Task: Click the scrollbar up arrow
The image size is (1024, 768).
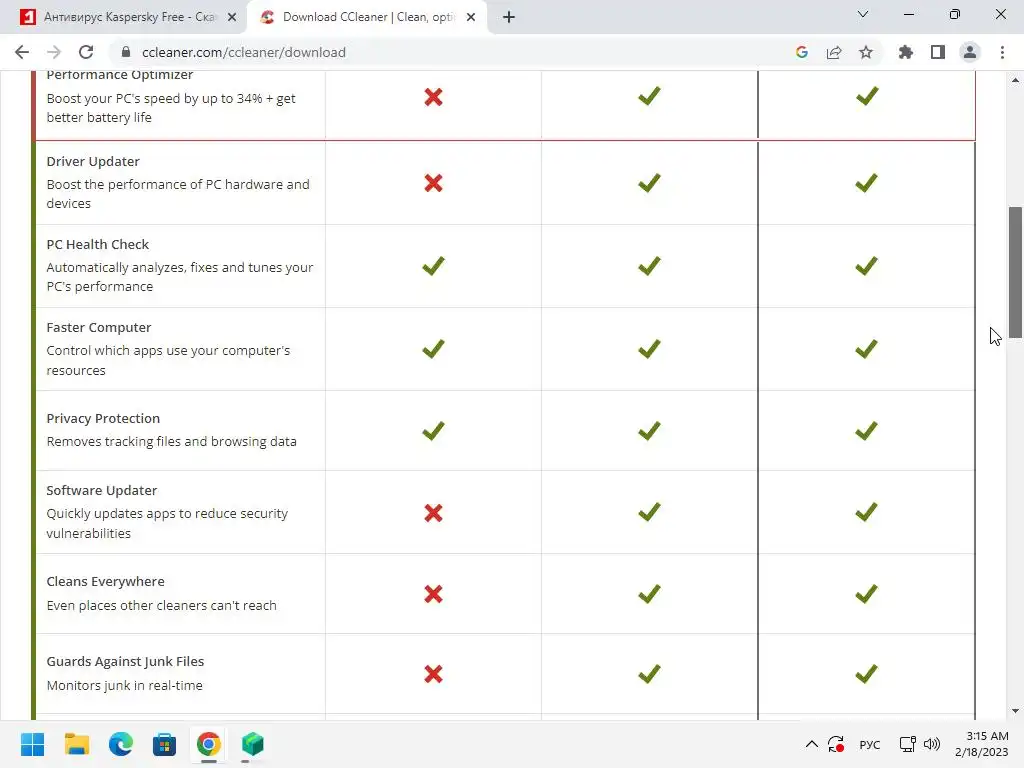Action: [x=1016, y=80]
